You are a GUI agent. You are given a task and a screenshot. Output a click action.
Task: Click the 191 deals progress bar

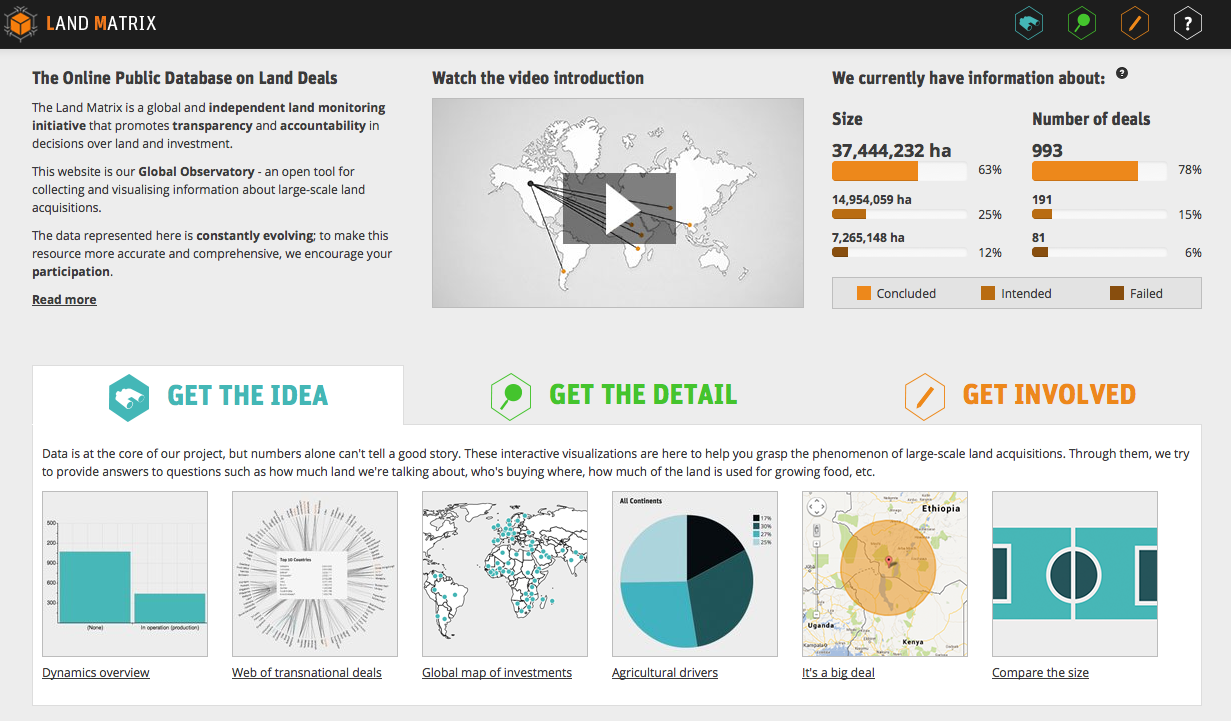[x=1099, y=215]
